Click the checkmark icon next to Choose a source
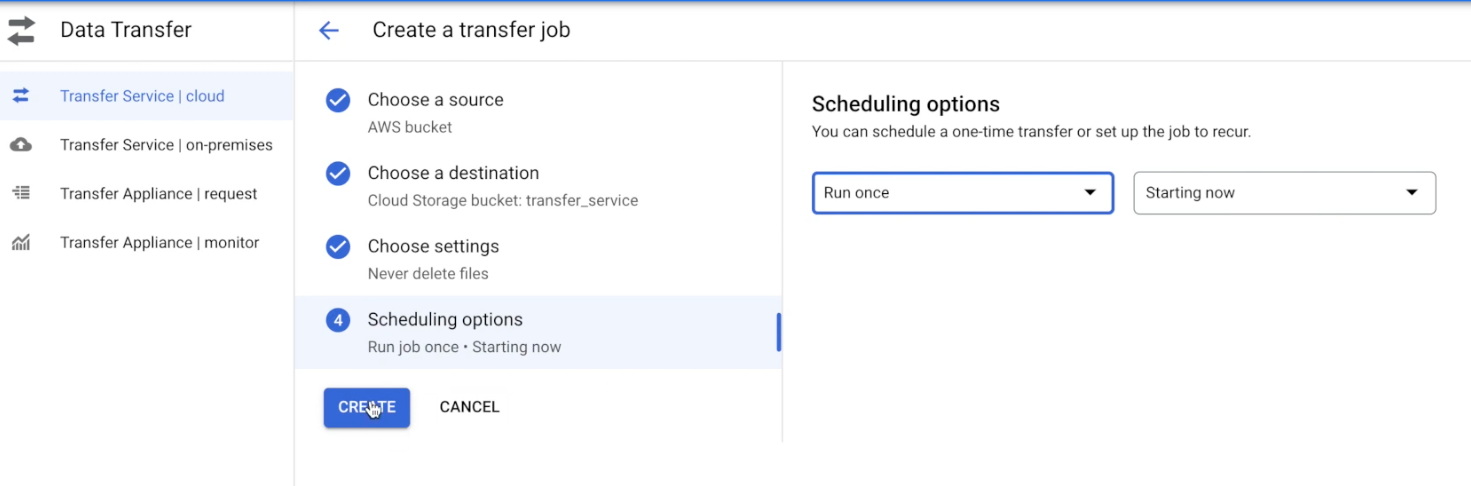The width and height of the screenshot is (1471, 486). click(338, 100)
